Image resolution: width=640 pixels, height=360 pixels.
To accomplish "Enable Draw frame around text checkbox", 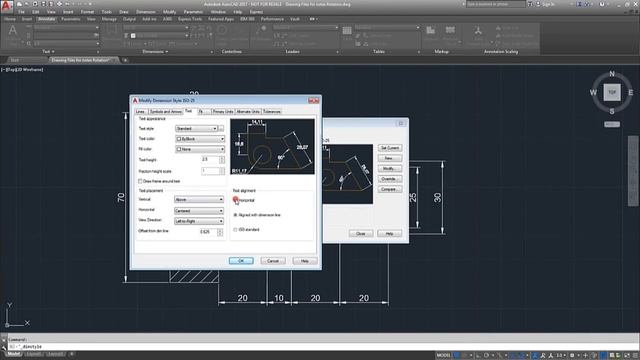I will [140, 181].
